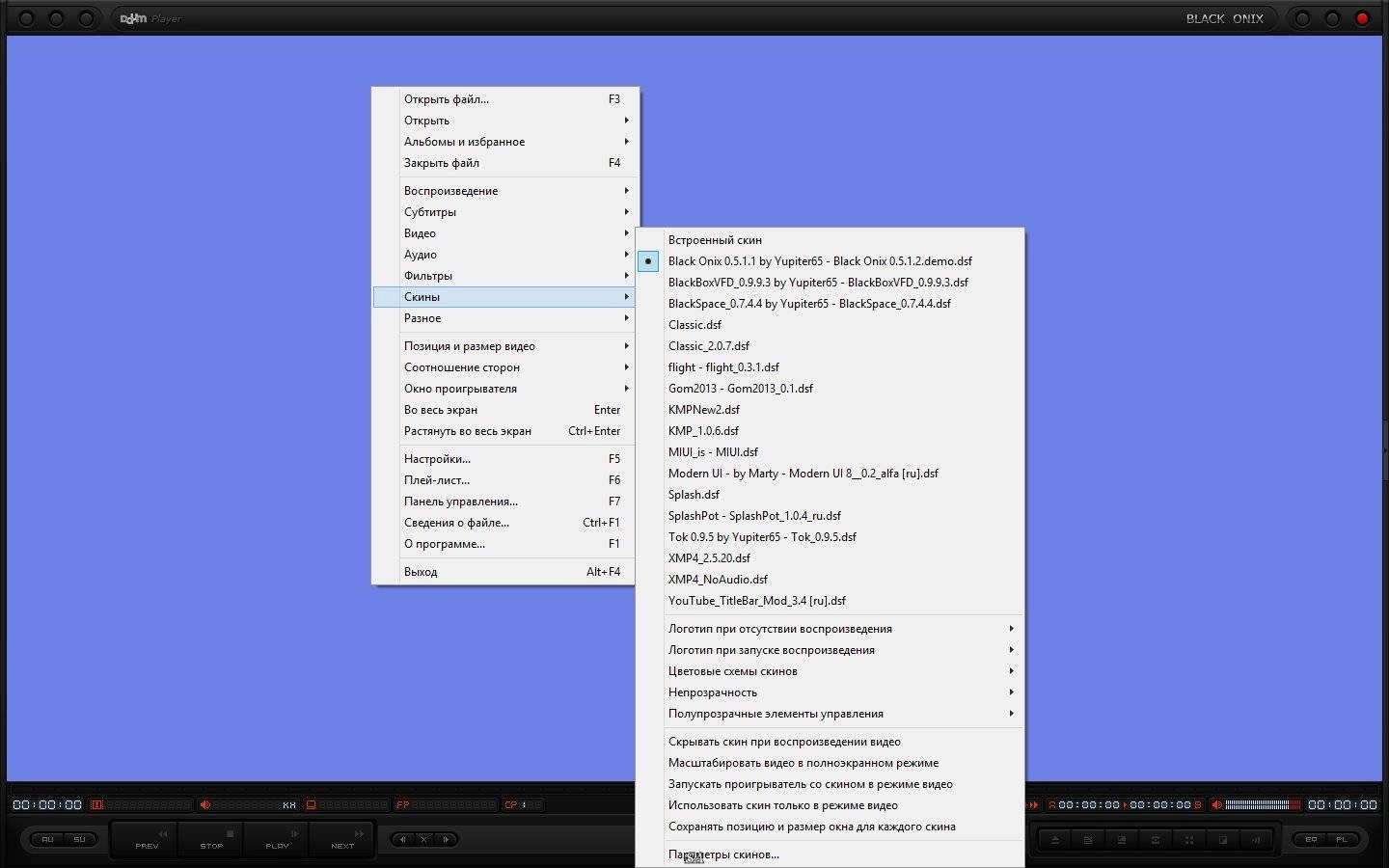1389x868 pixels.
Task: Click 'Выход' to exit the player
Action: [504, 572]
